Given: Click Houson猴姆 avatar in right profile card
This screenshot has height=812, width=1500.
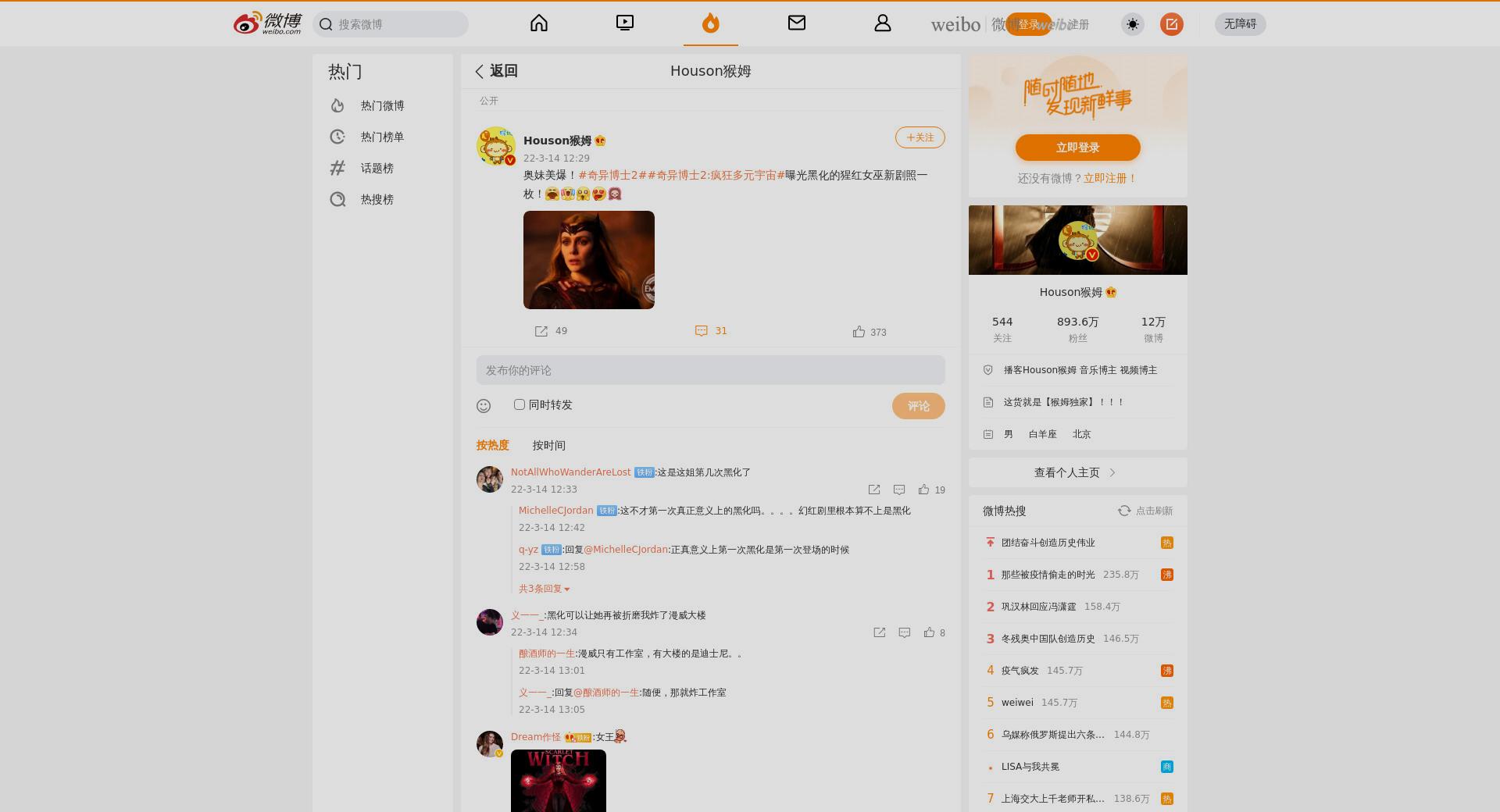Looking at the screenshot, I should tap(1078, 240).
